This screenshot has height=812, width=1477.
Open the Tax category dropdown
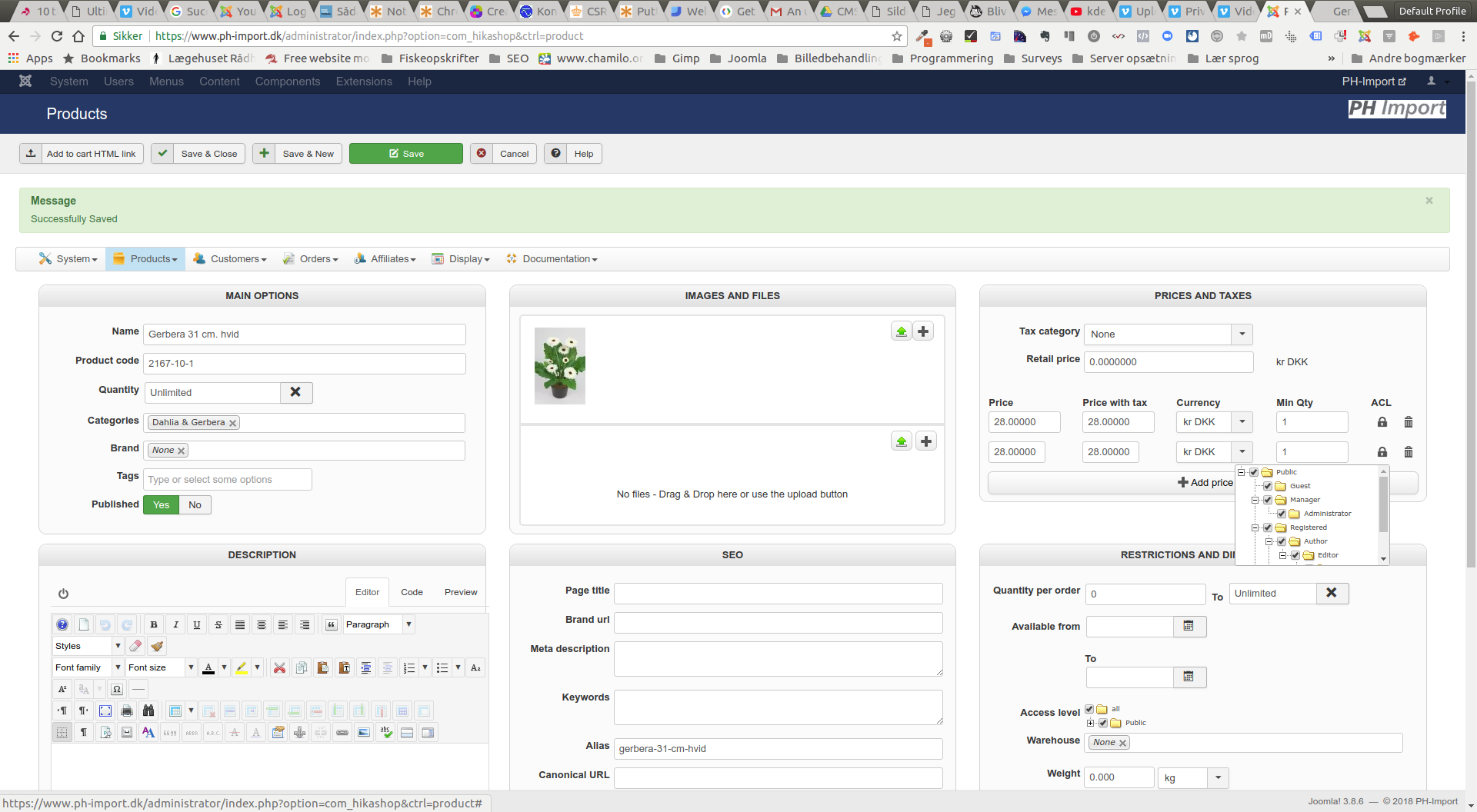pos(1169,334)
